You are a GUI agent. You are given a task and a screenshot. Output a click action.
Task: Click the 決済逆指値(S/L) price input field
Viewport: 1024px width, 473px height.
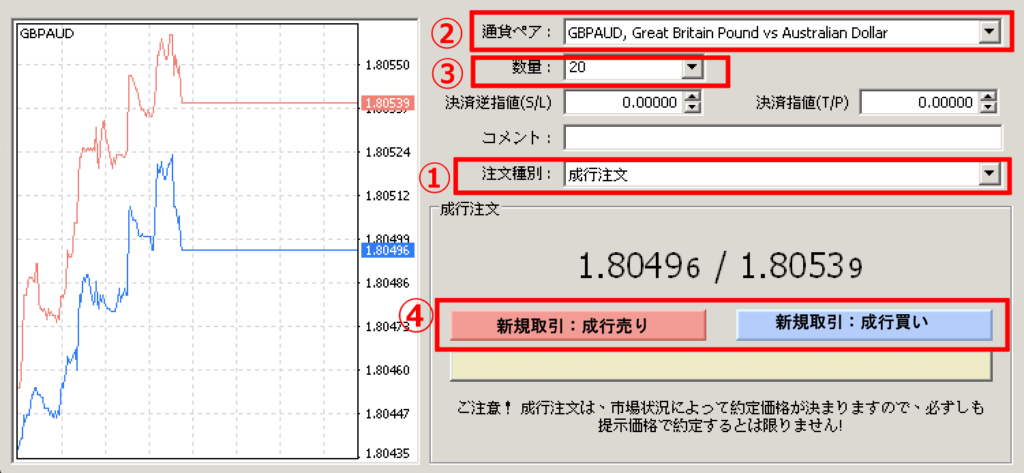point(623,102)
